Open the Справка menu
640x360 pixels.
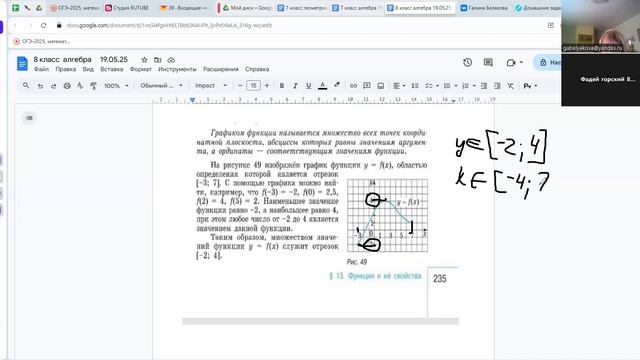click(257, 69)
